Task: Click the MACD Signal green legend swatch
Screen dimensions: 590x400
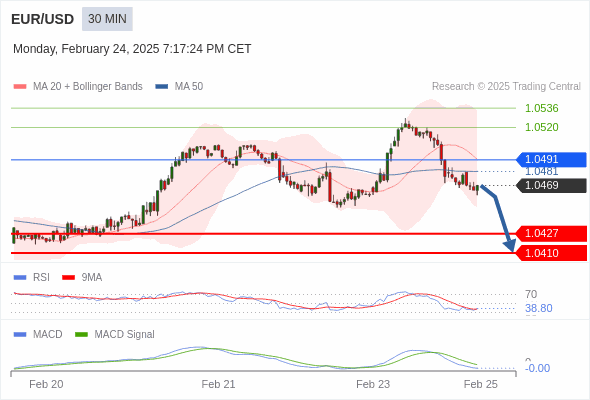Action: coord(81,335)
